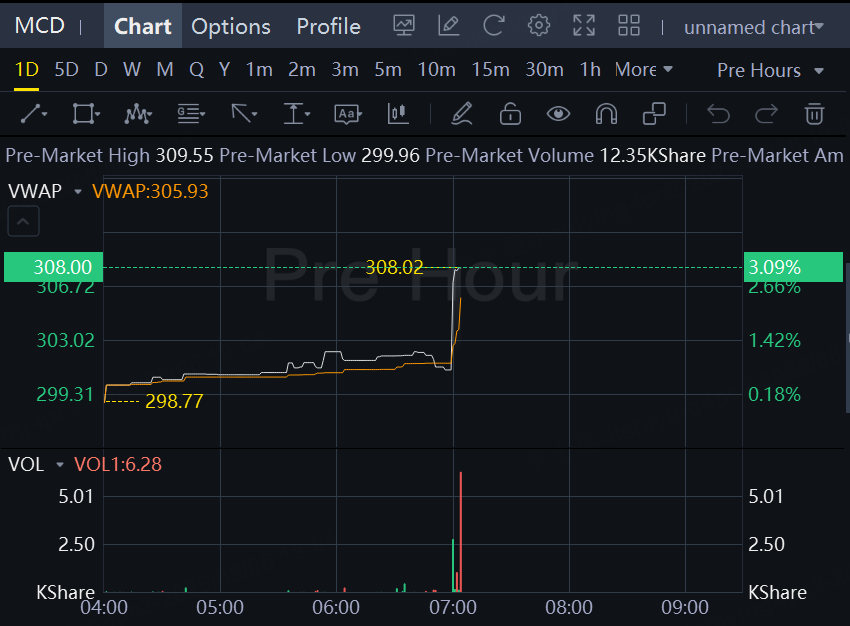This screenshot has width=850, height=626.
Task: Select the Fibonacci lines tool
Action: pos(191,114)
